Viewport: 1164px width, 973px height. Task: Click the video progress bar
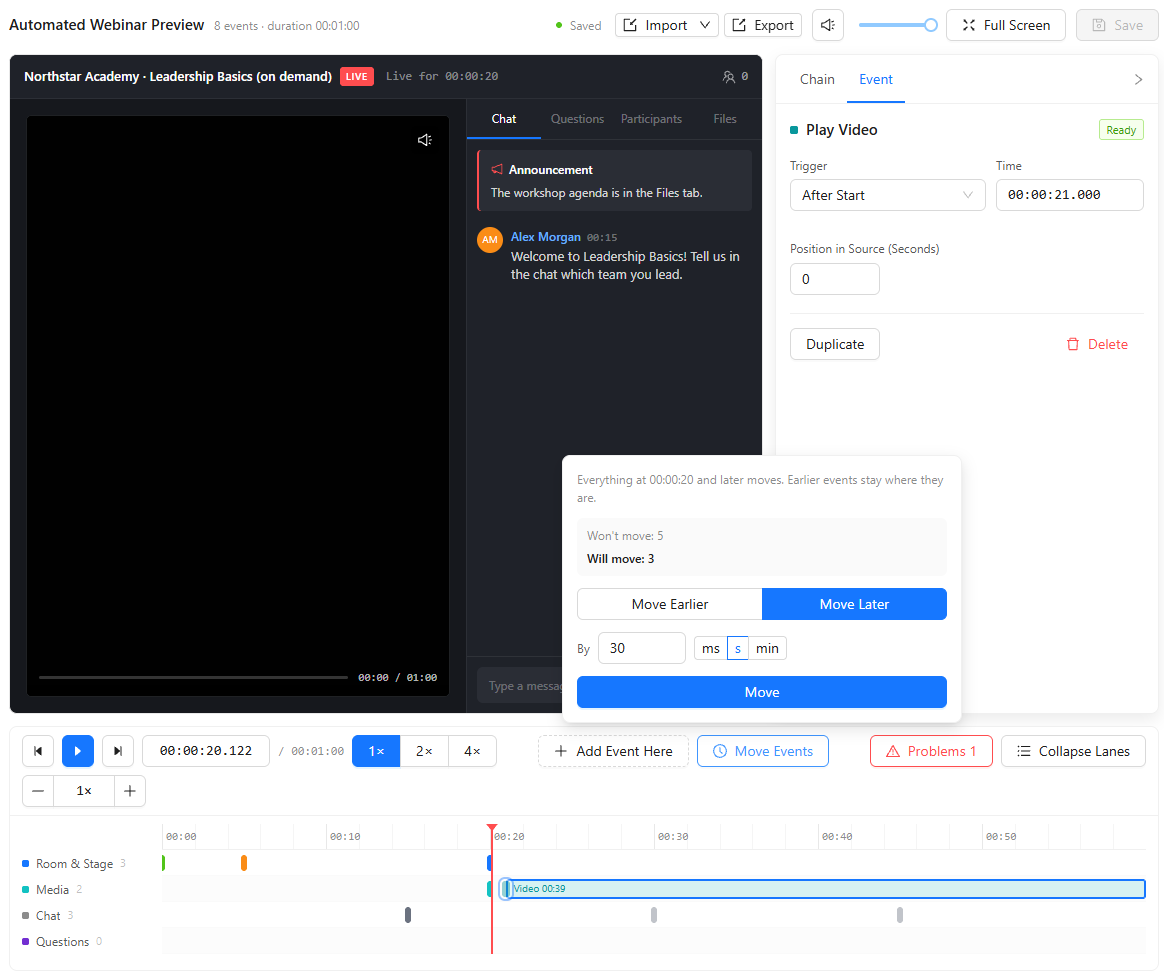tap(193, 678)
